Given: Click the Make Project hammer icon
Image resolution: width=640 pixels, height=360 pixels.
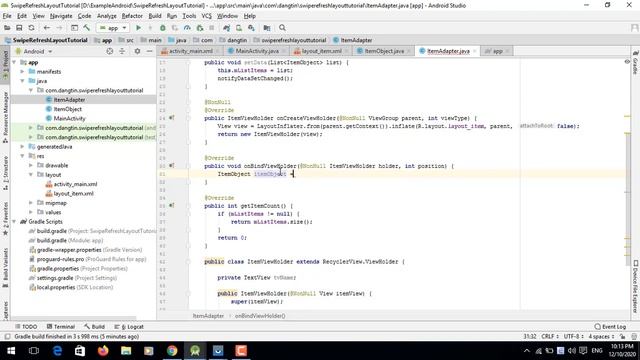Looking at the screenshot, I should tap(87, 28).
